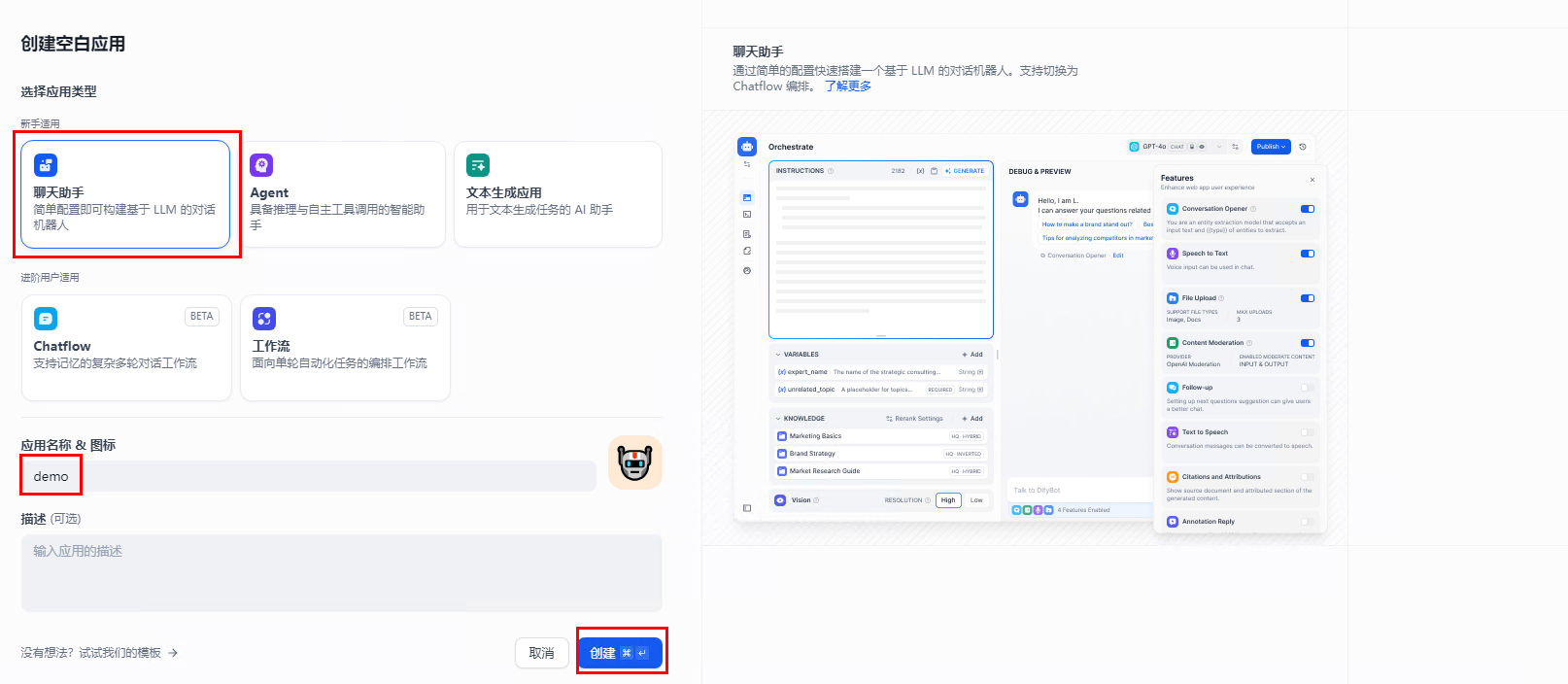Click the blue robot app icon beside Orchestrate
The image size is (1568, 684).
(x=747, y=147)
